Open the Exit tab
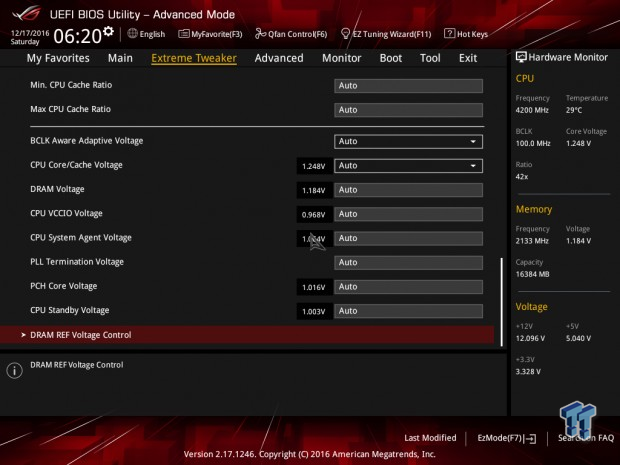 [468, 58]
